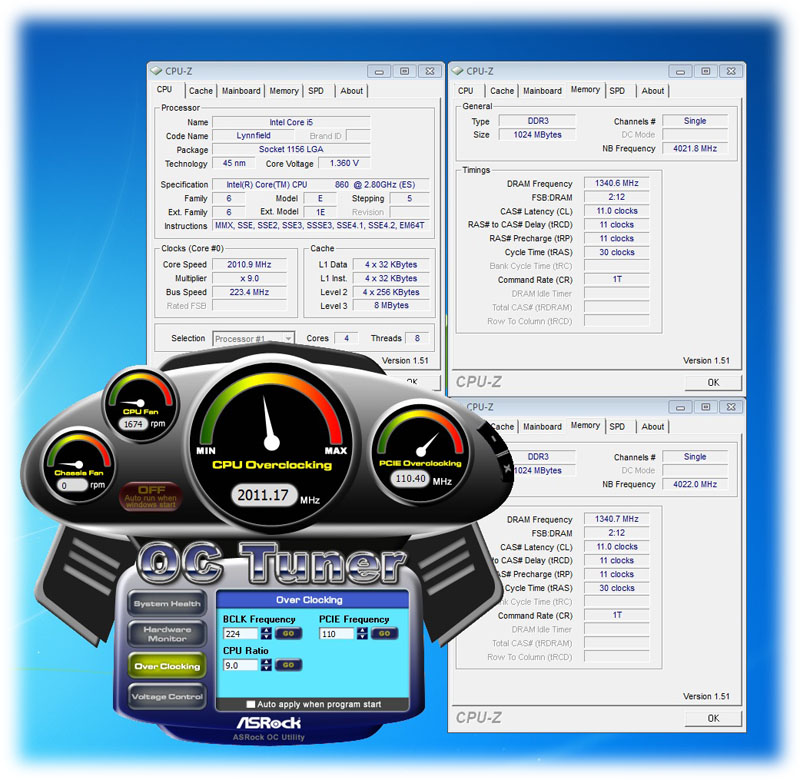
Task: Enable Auto apply when program start checkbox
Action: [251, 704]
